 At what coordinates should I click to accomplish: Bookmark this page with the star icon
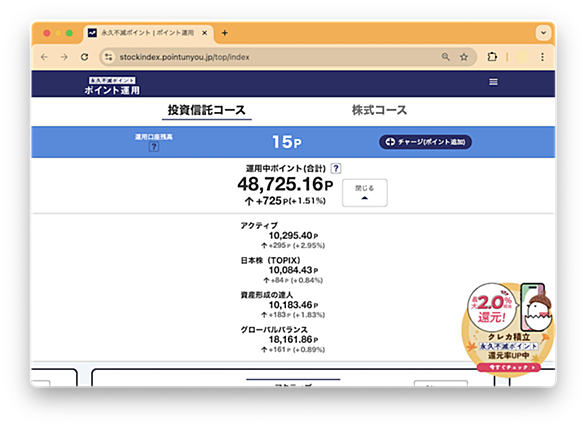pos(464,57)
